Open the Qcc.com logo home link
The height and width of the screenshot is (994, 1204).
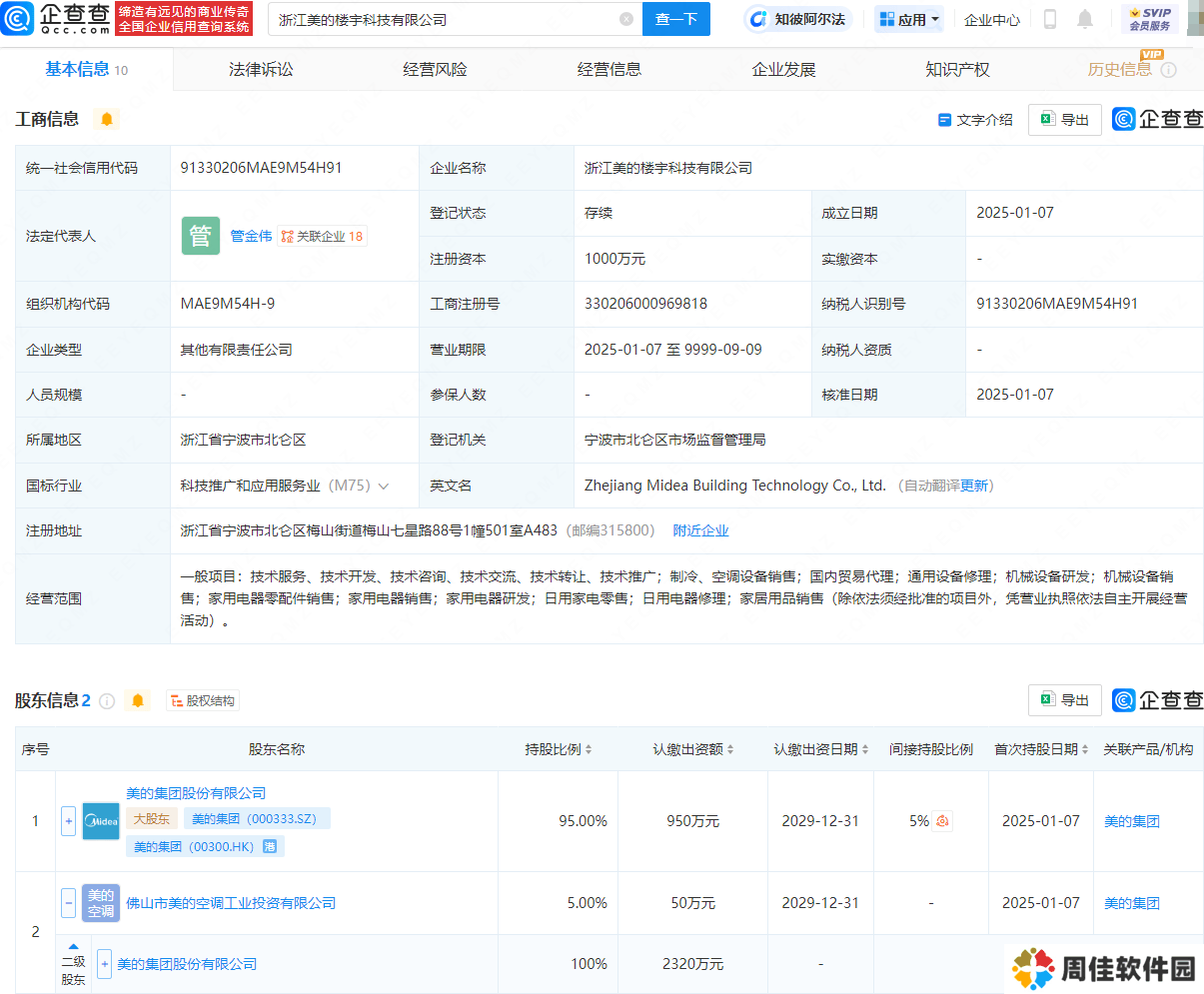click(57, 18)
